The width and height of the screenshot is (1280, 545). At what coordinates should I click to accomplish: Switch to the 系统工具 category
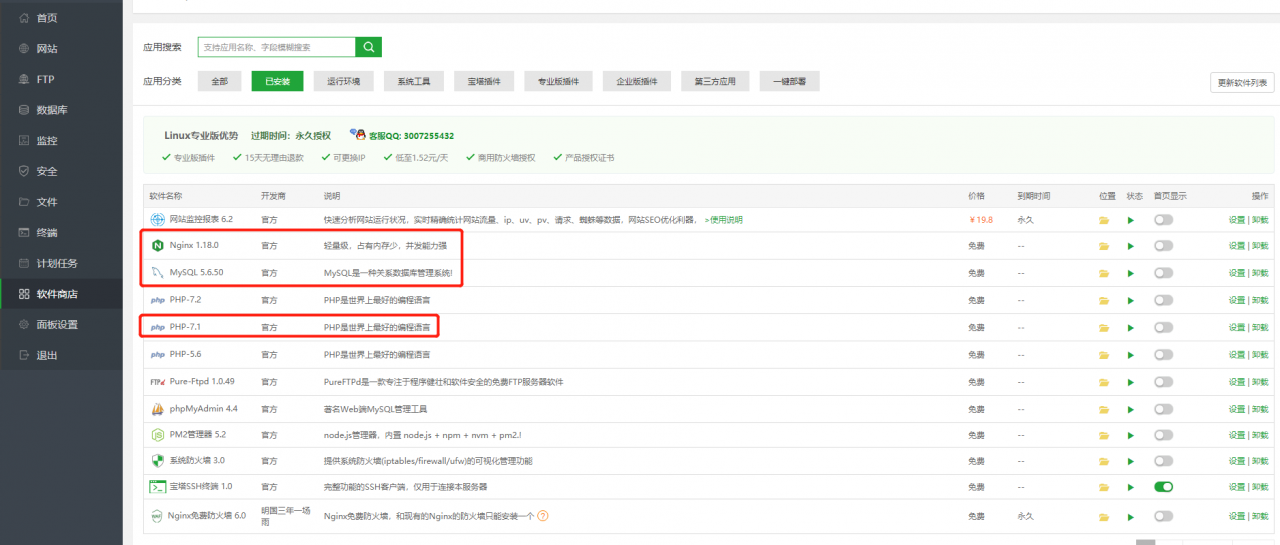click(414, 81)
